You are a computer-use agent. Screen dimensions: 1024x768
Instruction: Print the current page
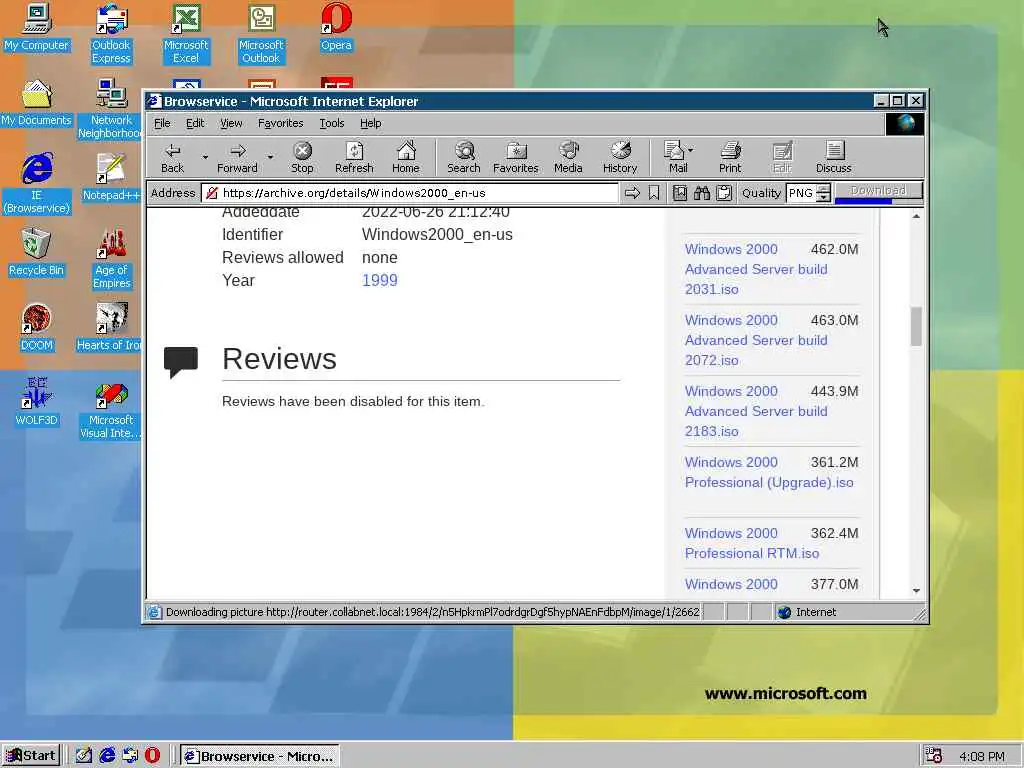click(x=730, y=157)
